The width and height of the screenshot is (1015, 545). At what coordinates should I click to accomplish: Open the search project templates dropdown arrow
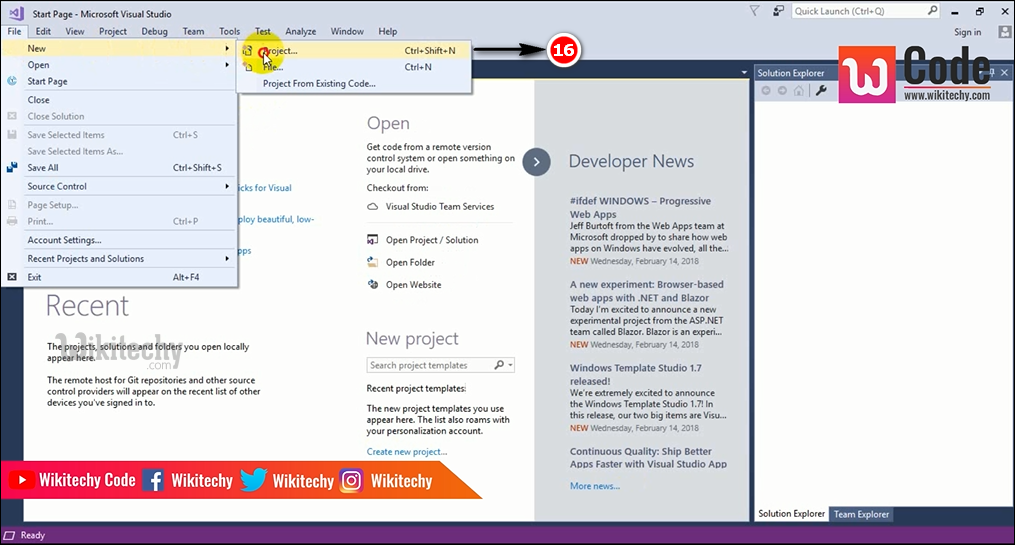511,365
